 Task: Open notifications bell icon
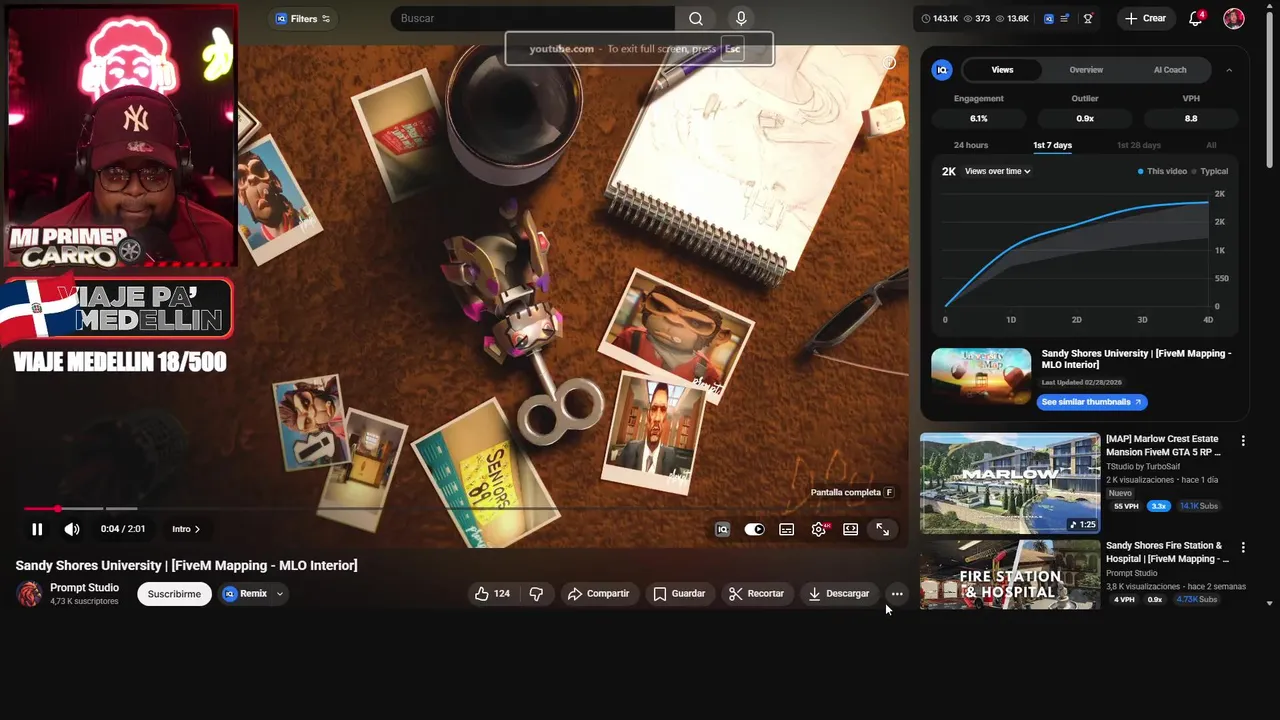[x=1196, y=18]
